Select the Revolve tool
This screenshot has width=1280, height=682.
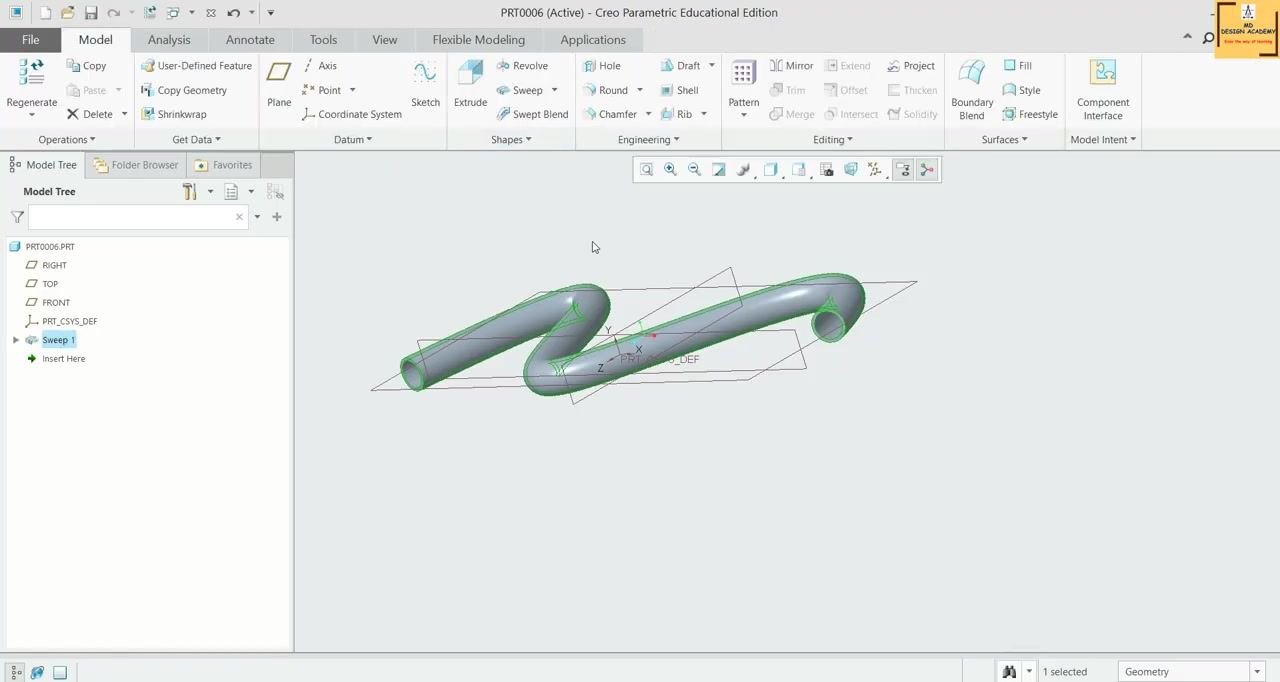coord(522,66)
